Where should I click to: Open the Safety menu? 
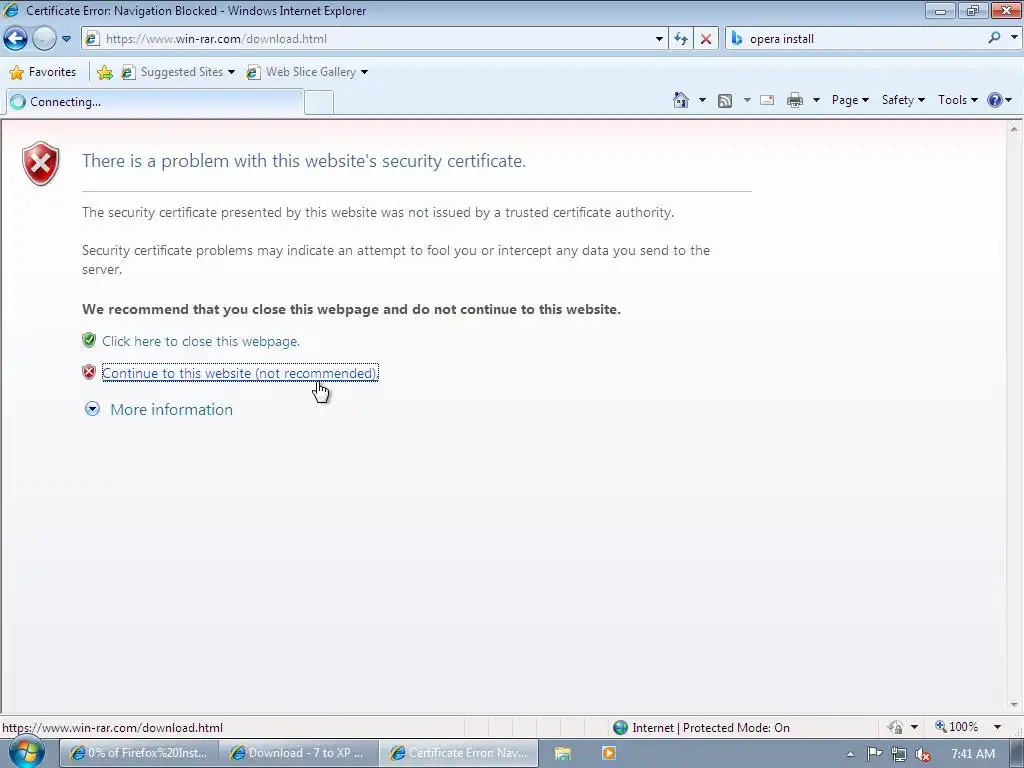click(903, 100)
